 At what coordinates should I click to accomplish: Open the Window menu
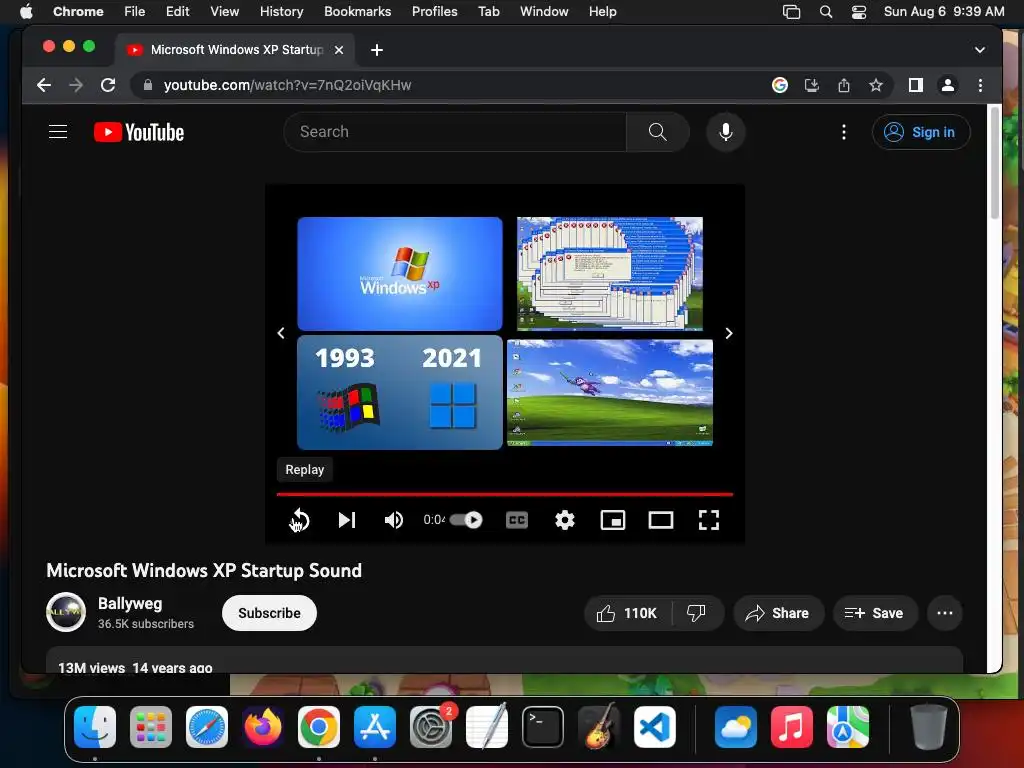[544, 11]
